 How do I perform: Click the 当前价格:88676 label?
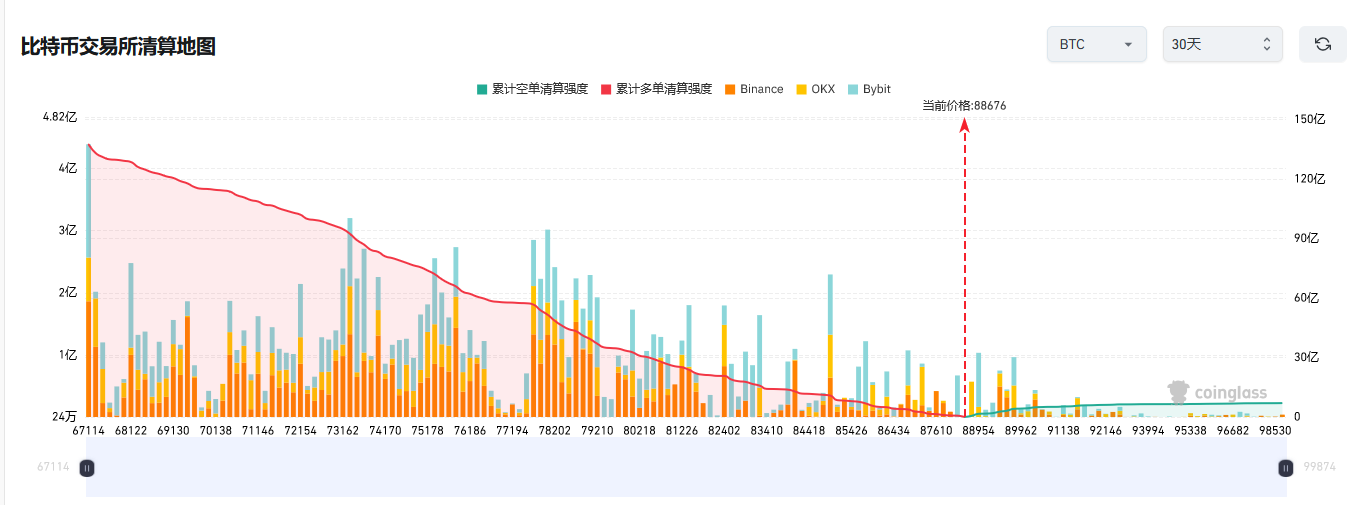[964, 105]
